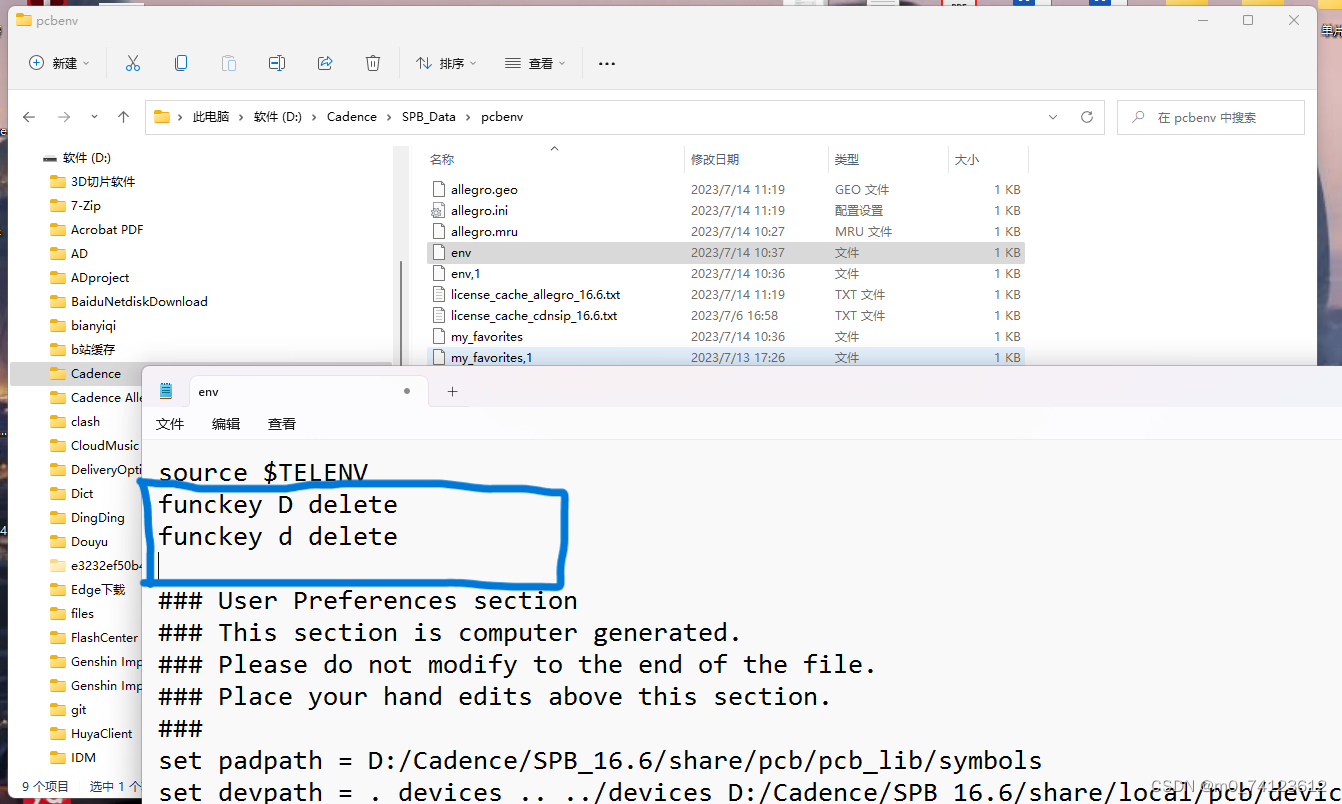
Task: Select the BaiduNetdiskDownload folder in sidebar
Action: (138, 302)
